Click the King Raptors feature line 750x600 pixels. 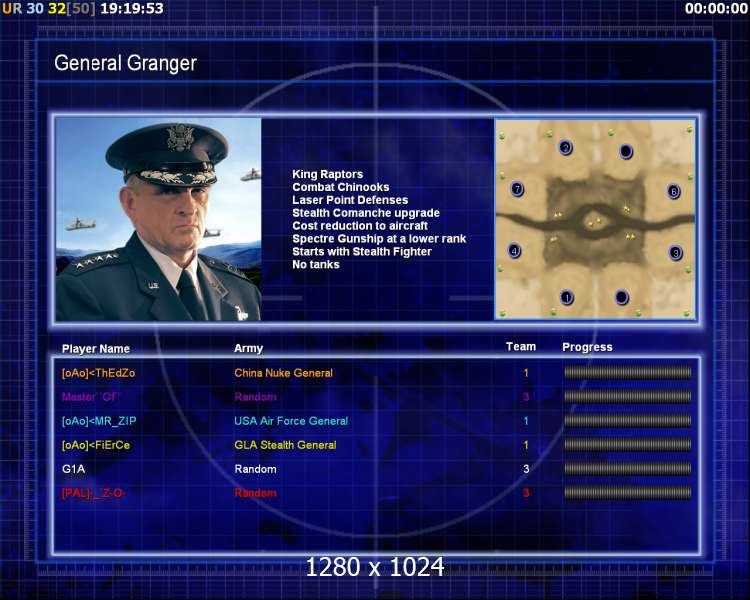point(328,174)
